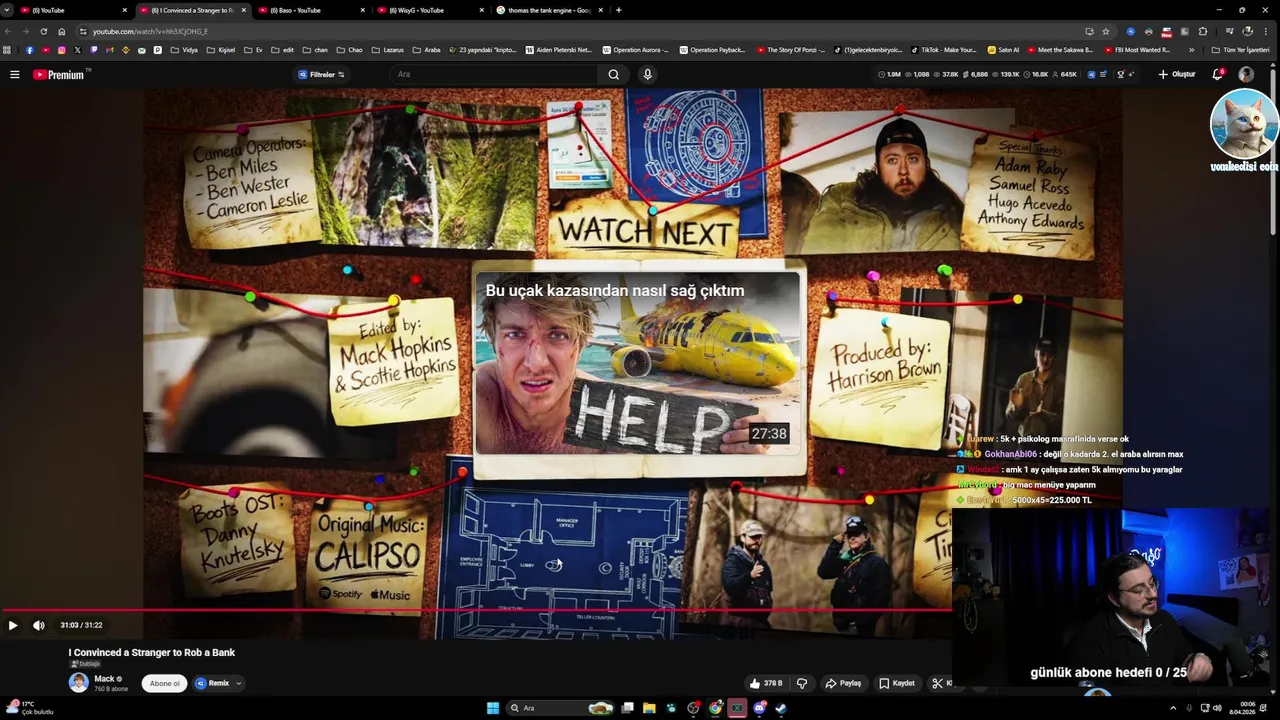Show hidden system tray icons chevron
This screenshot has width=1280, height=720.
tap(1173, 708)
